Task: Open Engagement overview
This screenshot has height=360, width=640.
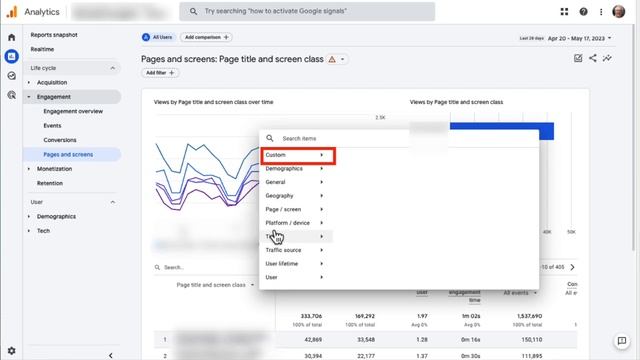Action: pos(73,111)
